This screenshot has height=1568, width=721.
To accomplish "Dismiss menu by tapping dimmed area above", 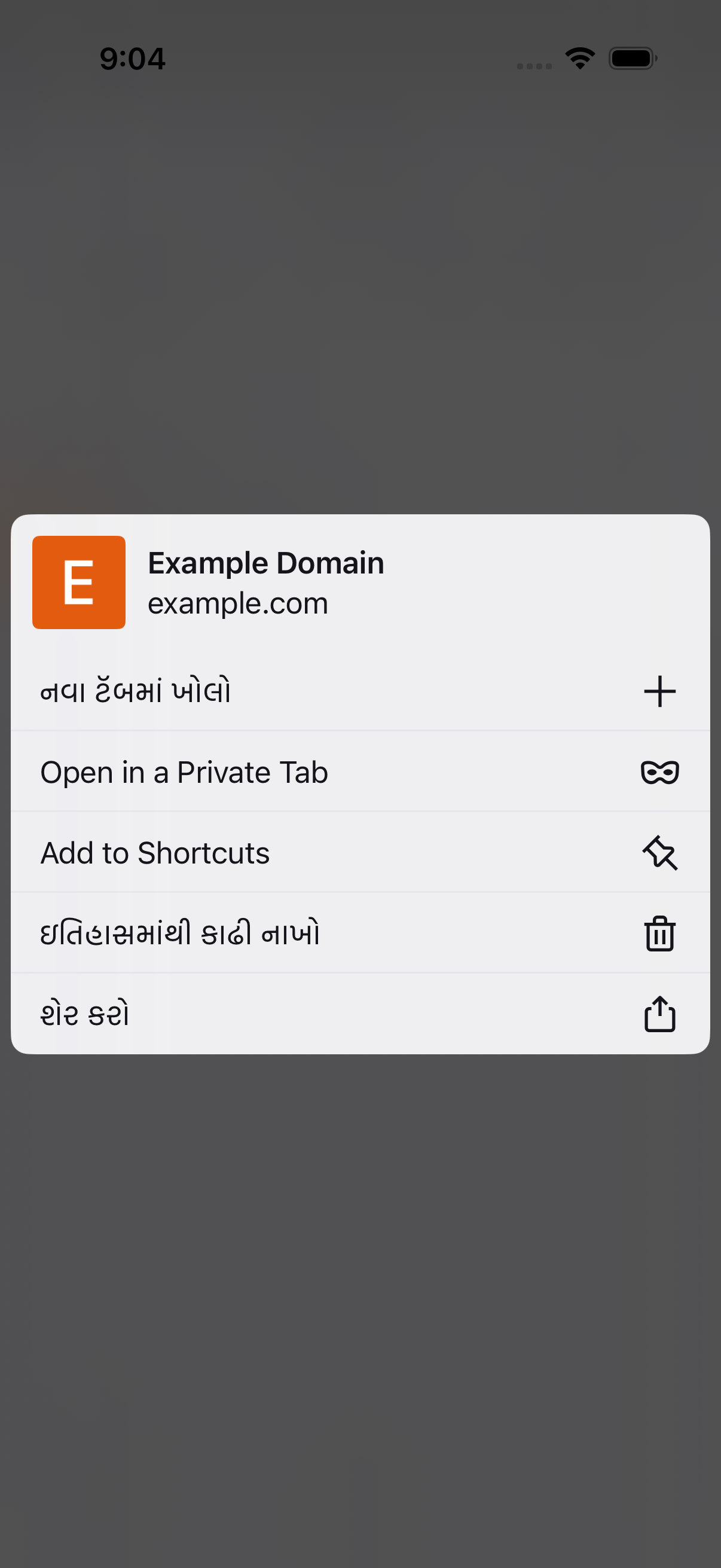I will click(360, 292).
